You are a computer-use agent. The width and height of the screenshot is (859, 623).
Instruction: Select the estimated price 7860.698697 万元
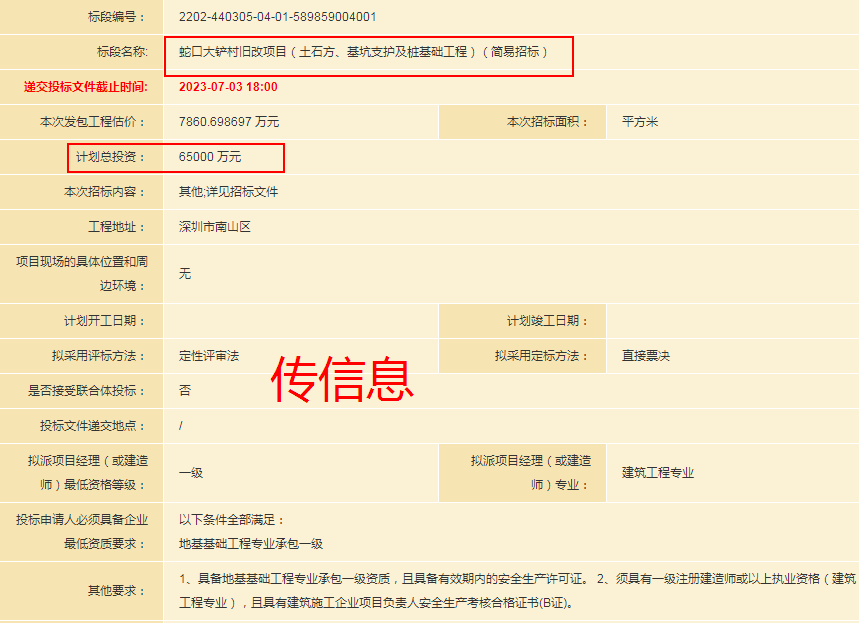tap(229, 122)
